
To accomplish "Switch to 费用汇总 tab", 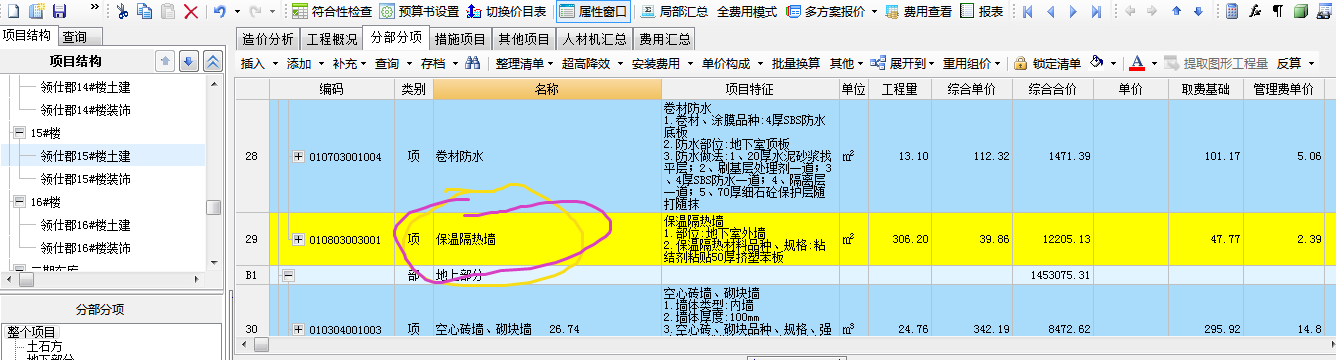I will point(665,39).
